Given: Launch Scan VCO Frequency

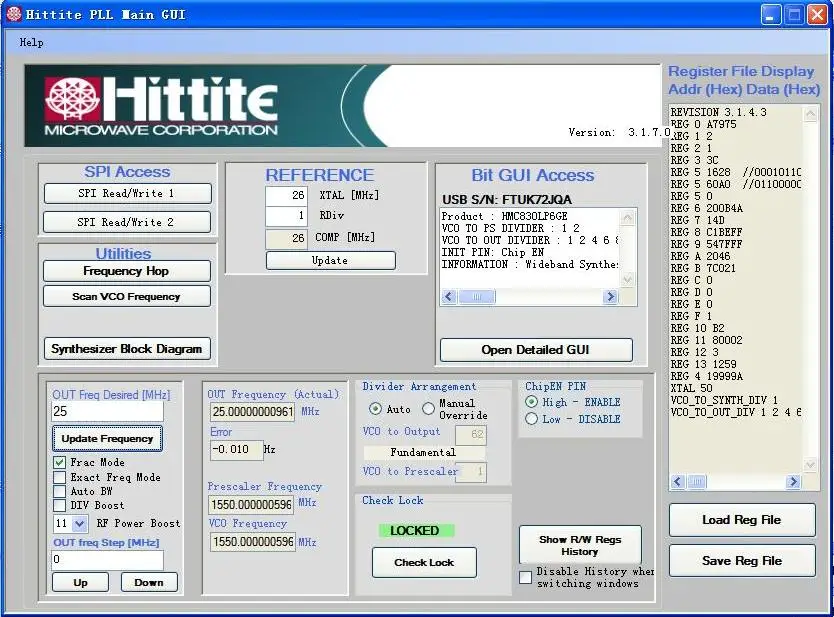Looking at the screenshot, I should pos(127,296).
